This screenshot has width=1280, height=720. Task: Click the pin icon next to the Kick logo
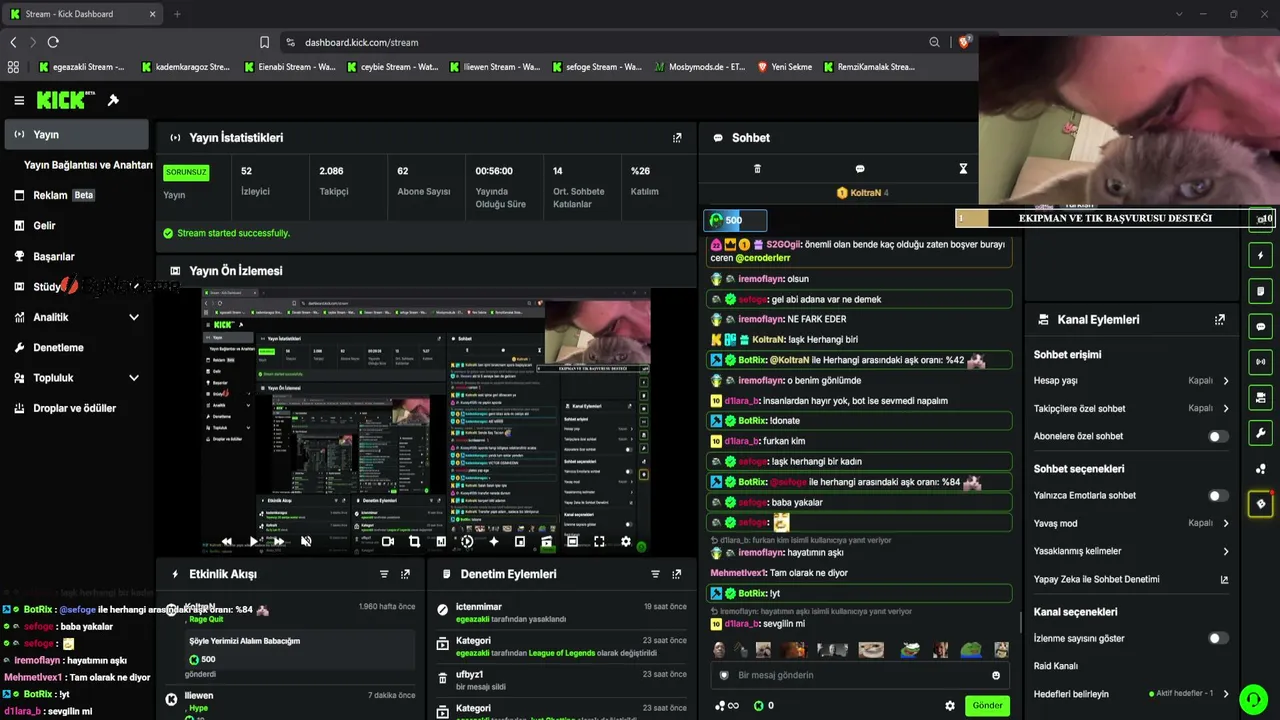click(x=113, y=100)
